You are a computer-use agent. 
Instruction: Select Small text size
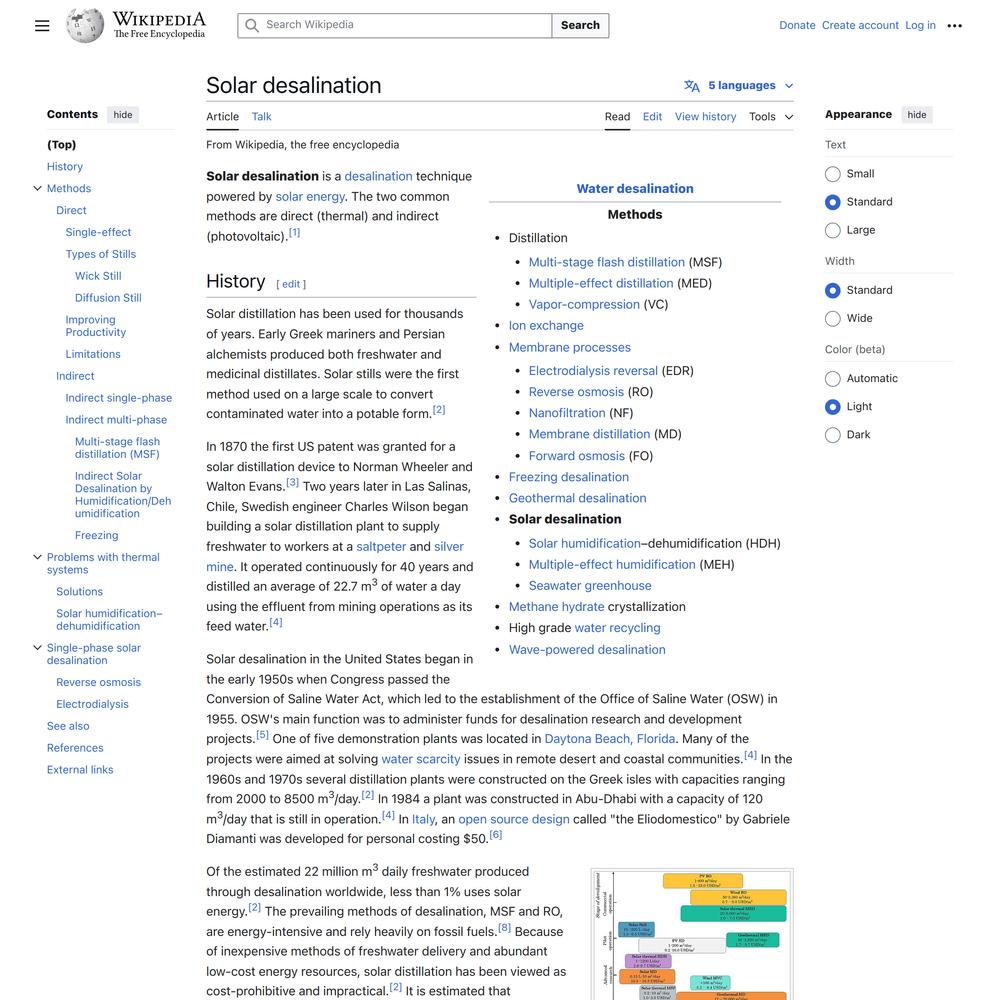click(832, 174)
